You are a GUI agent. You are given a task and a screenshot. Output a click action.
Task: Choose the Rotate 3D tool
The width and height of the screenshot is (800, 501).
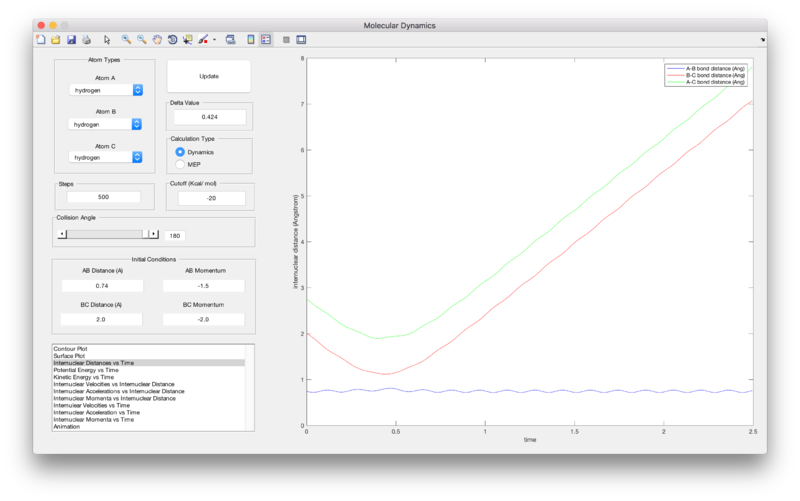coord(172,39)
